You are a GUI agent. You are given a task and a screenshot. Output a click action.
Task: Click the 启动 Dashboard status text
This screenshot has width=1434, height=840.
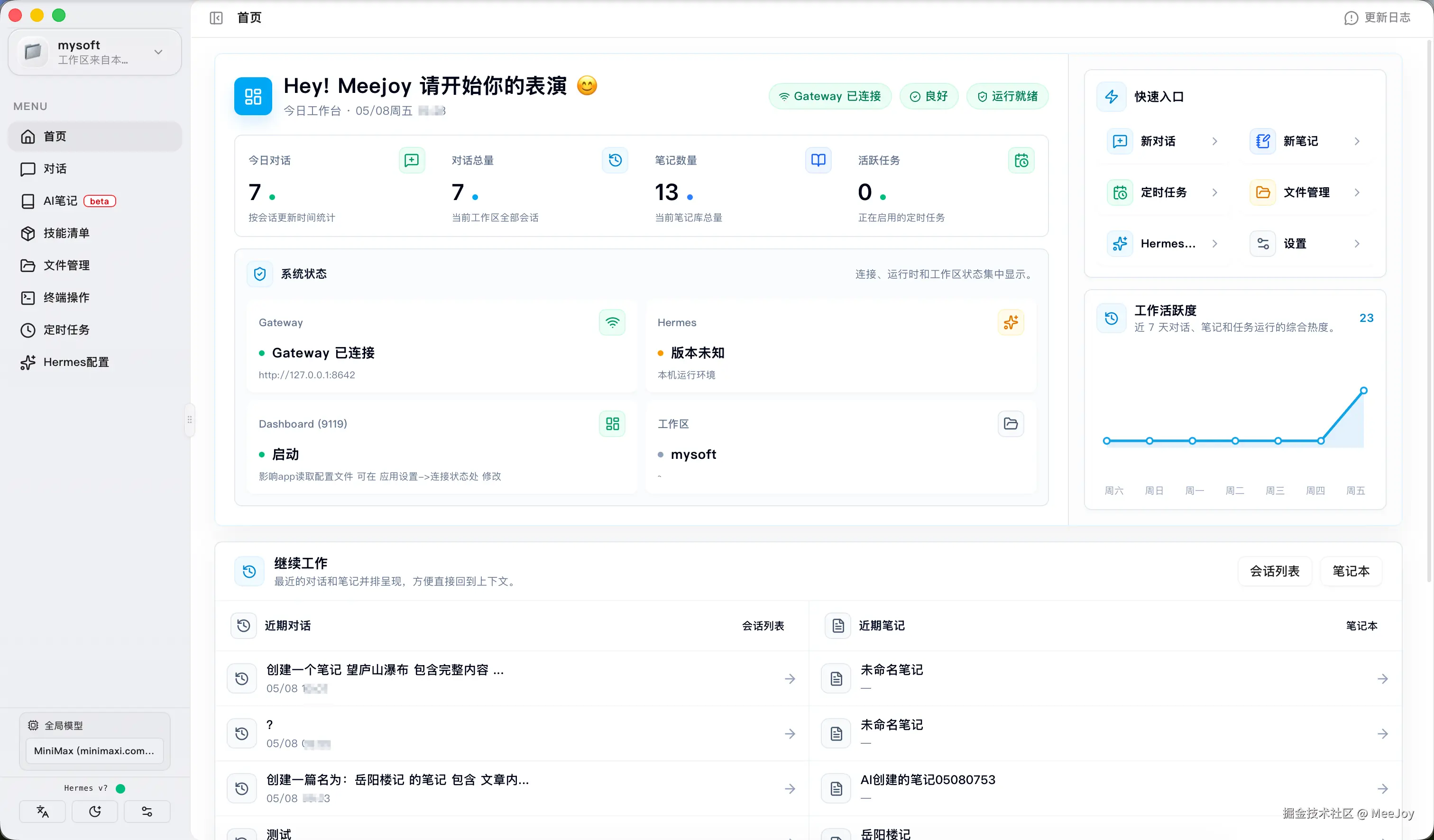[285, 455]
